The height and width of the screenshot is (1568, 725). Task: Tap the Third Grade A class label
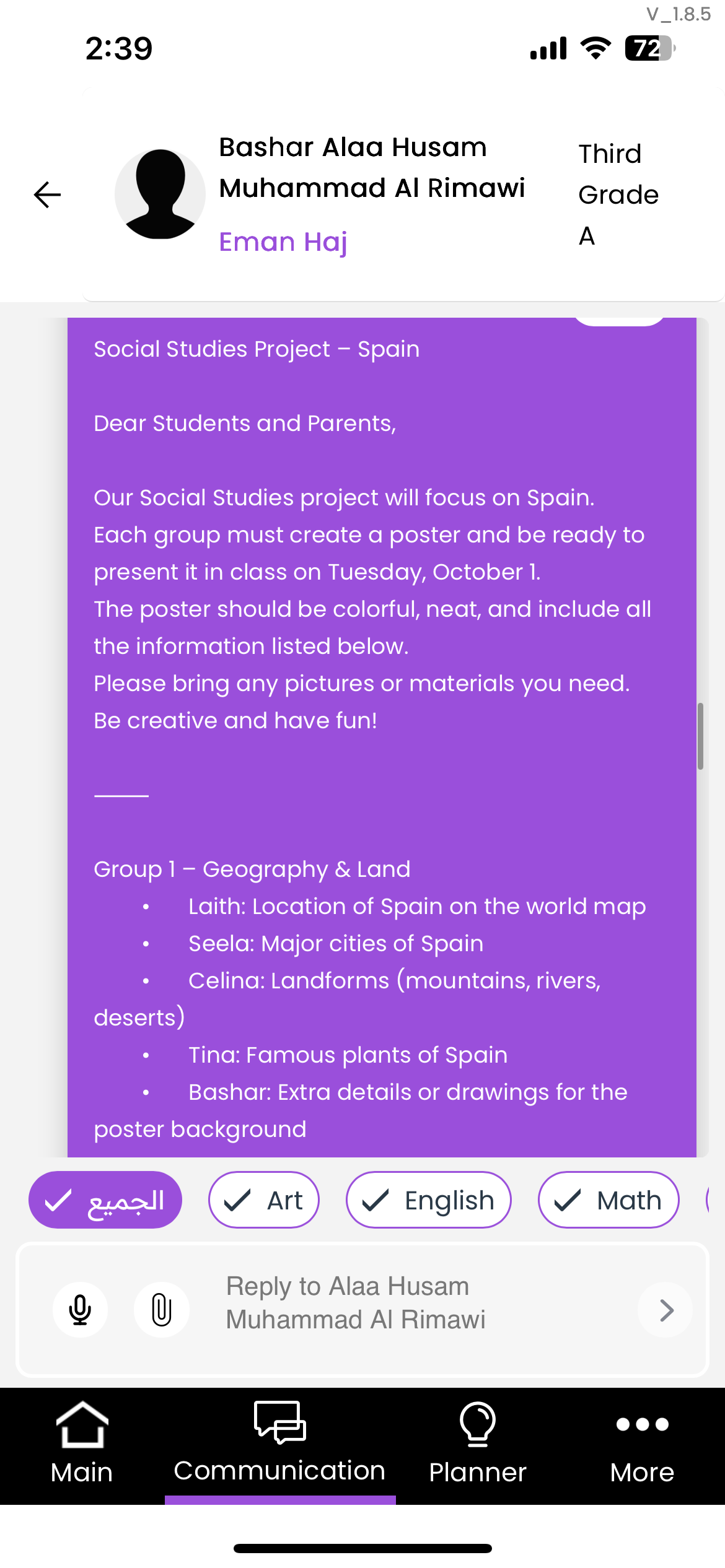pyautogui.click(x=618, y=194)
